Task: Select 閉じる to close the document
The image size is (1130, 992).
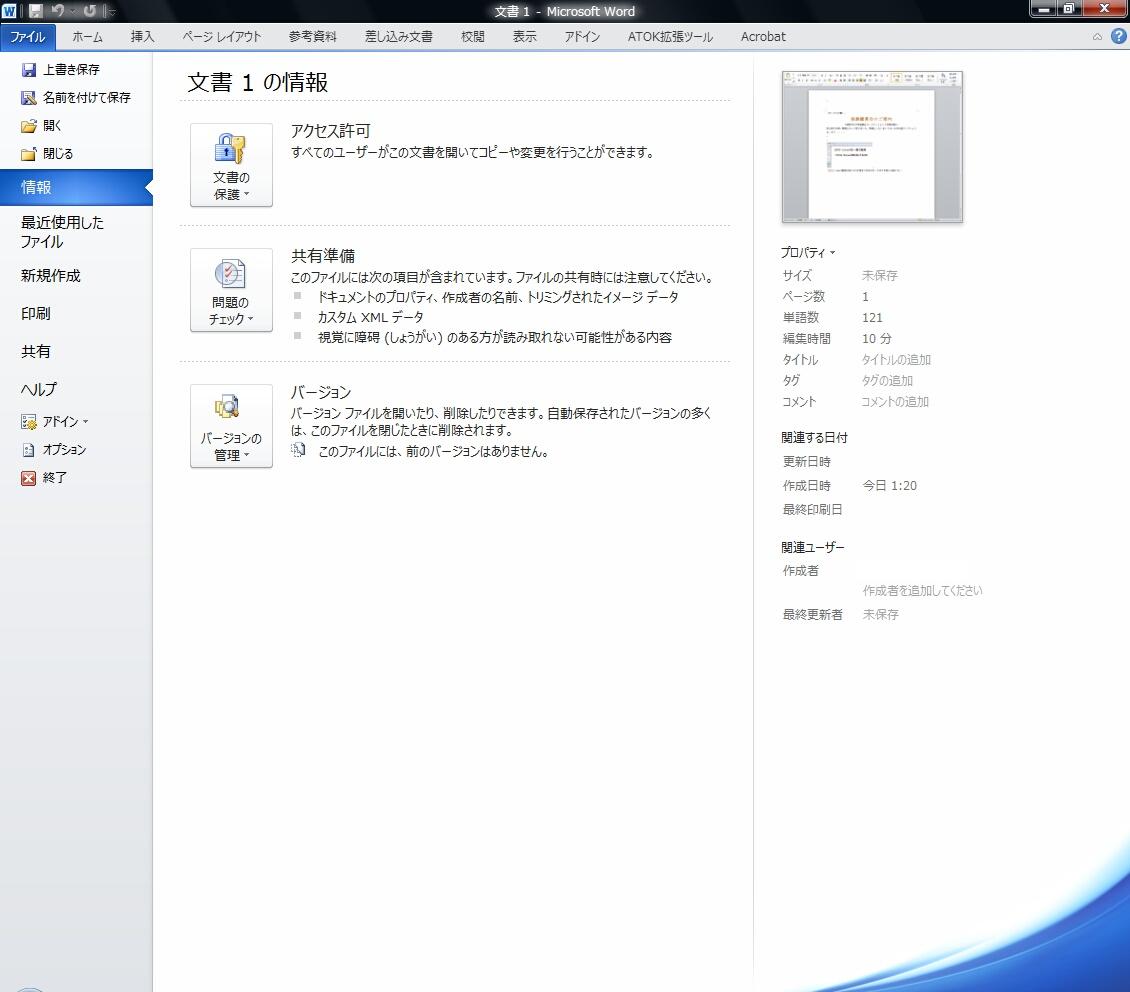Action: 47,153
